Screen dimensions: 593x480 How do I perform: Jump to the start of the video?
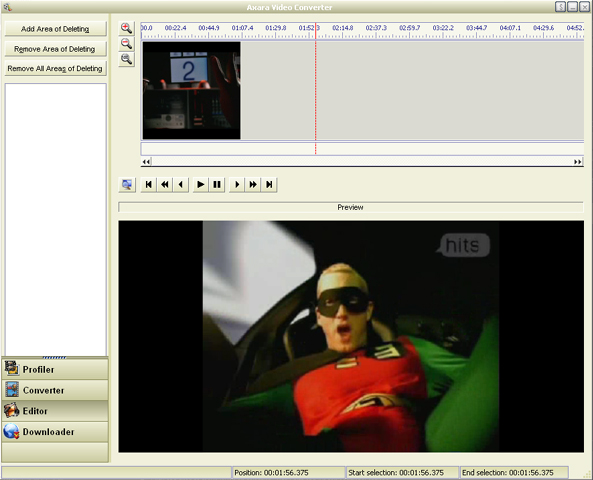click(x=149, y=185)
